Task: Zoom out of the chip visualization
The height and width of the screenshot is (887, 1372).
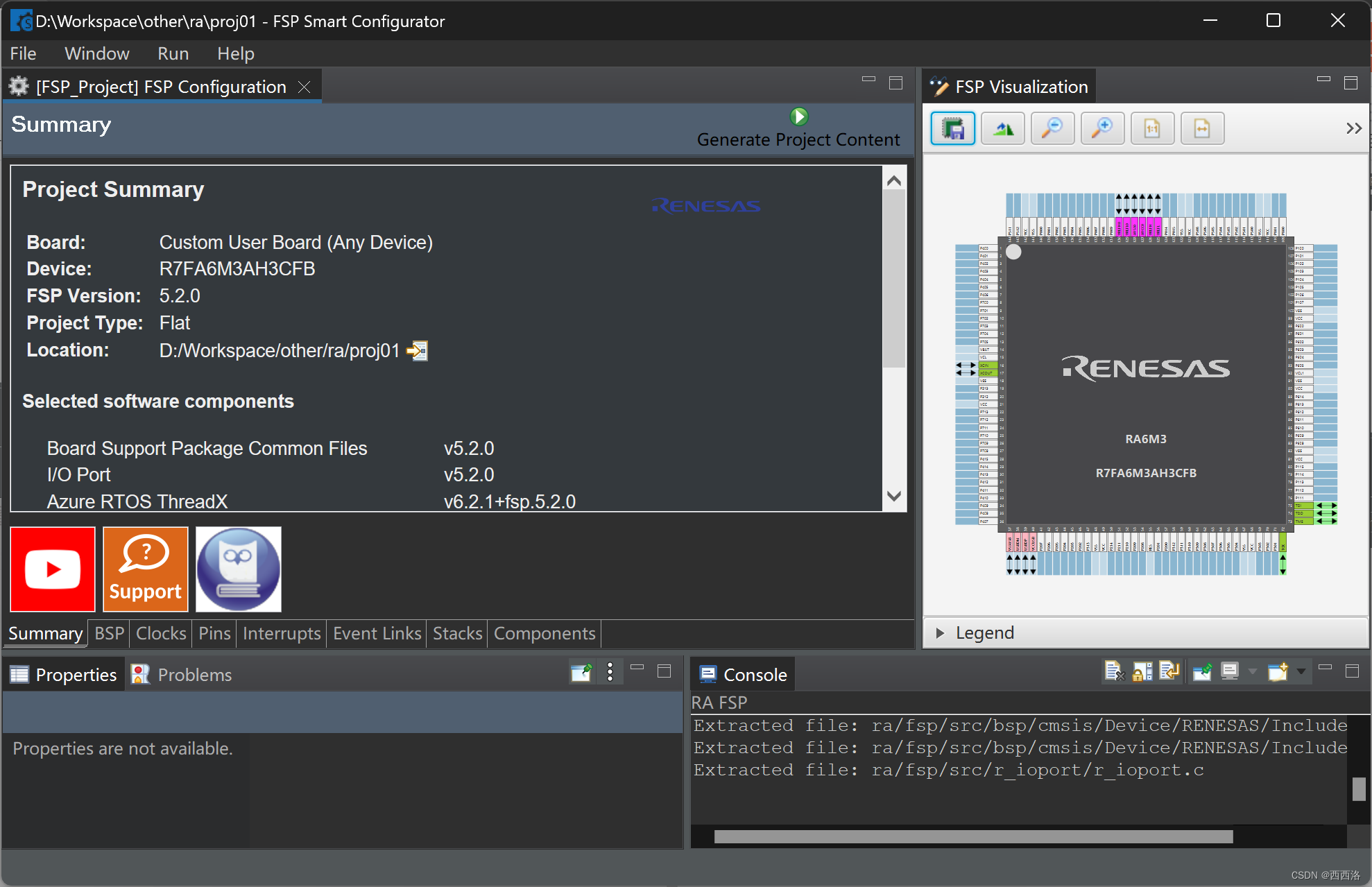Action: [x=1053, y=128]
